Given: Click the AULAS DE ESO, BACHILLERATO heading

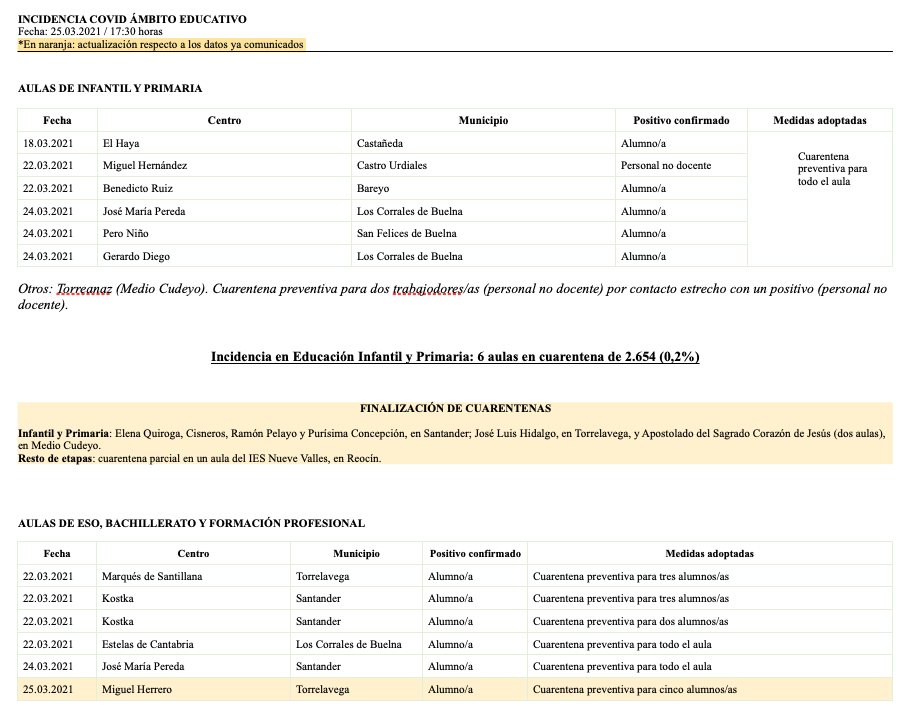Looking at the screenshot, I should click(x=191, y=523).
